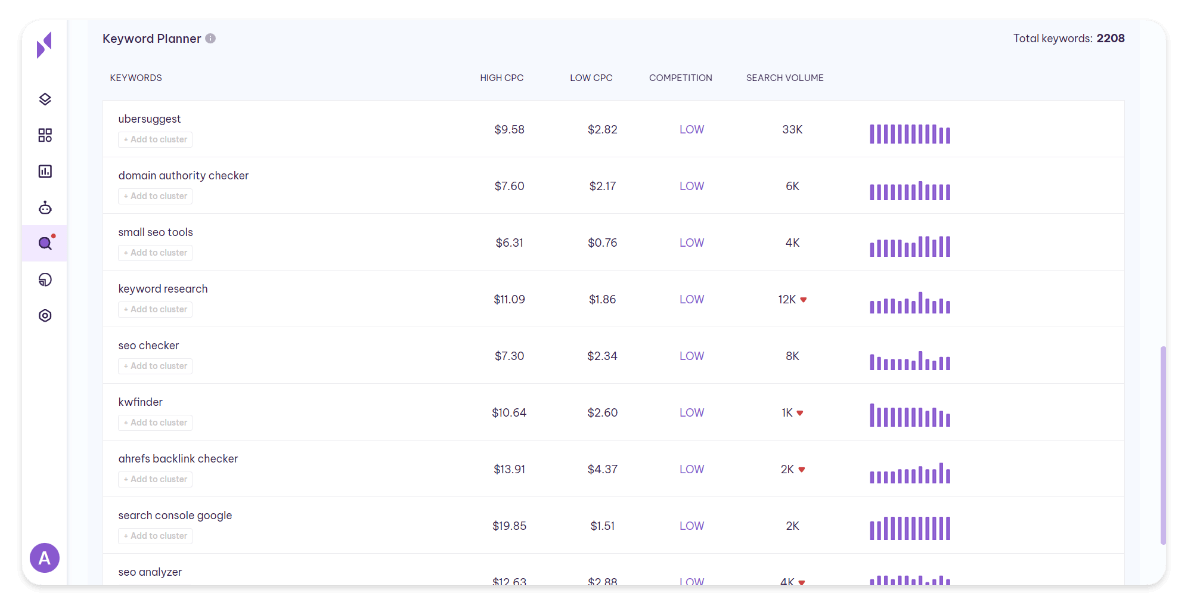This screenshot has height=605, width=1187.
Task: Open the hexagon settings sidebar icon
Action: point(45,315)
